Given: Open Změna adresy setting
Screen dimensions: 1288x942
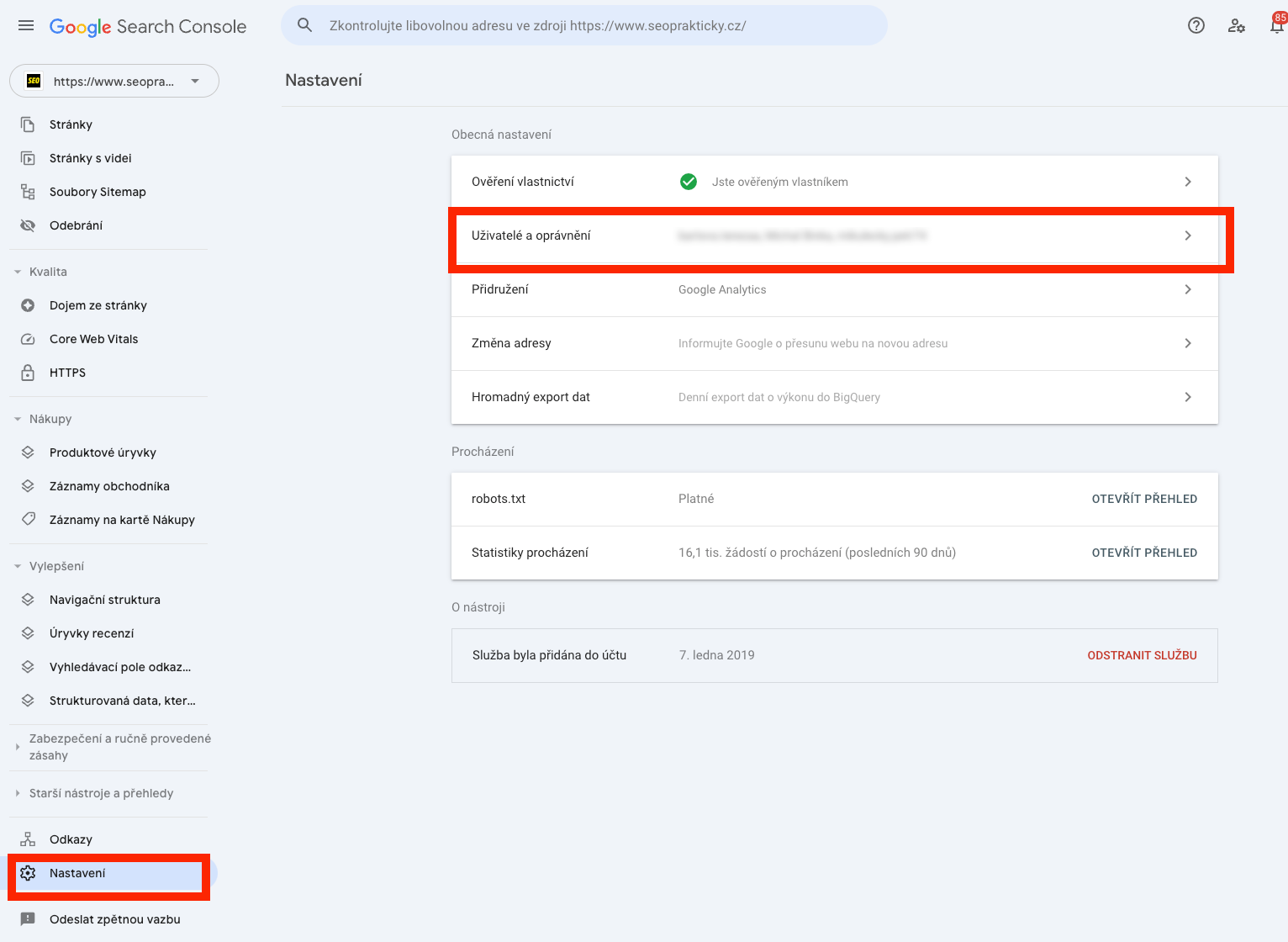Looking at the screenshot, I should [835, 343].
